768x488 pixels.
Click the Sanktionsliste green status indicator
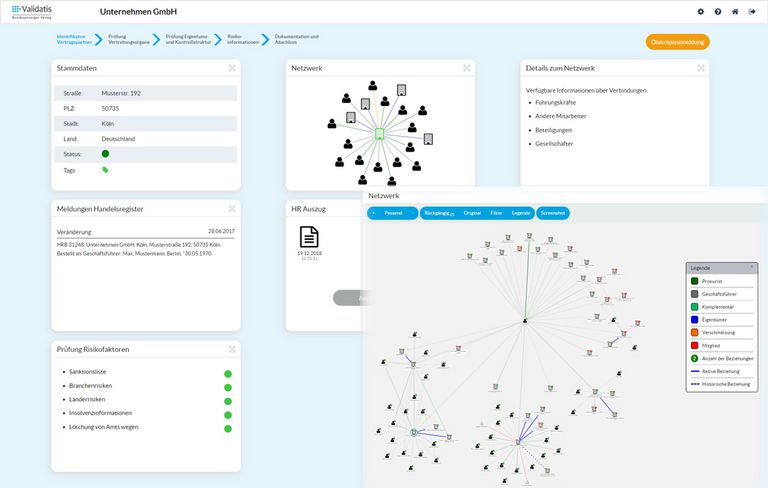coord(228,374)
